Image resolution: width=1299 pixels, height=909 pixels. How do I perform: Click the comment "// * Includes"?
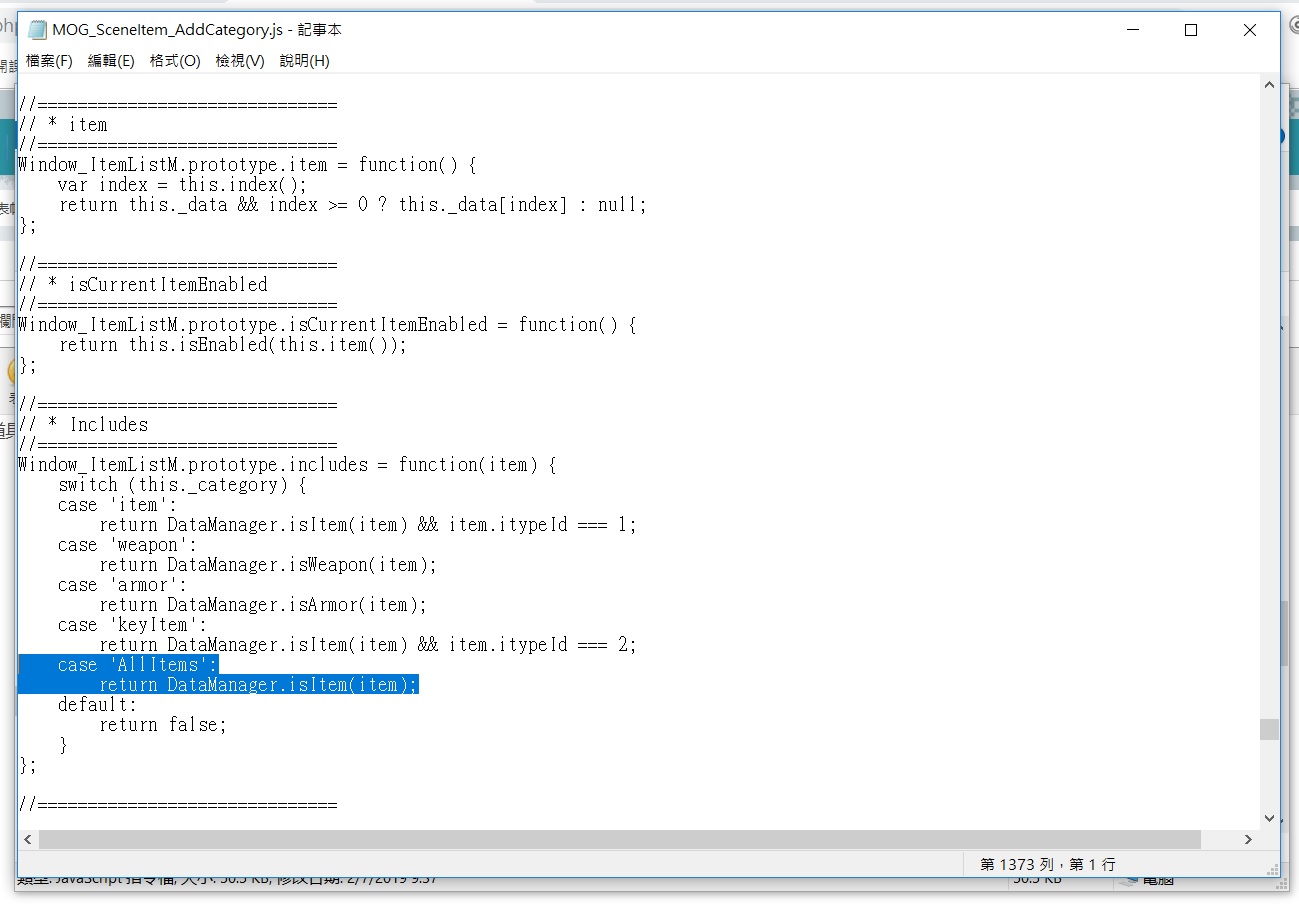click(x=83, y=425)
